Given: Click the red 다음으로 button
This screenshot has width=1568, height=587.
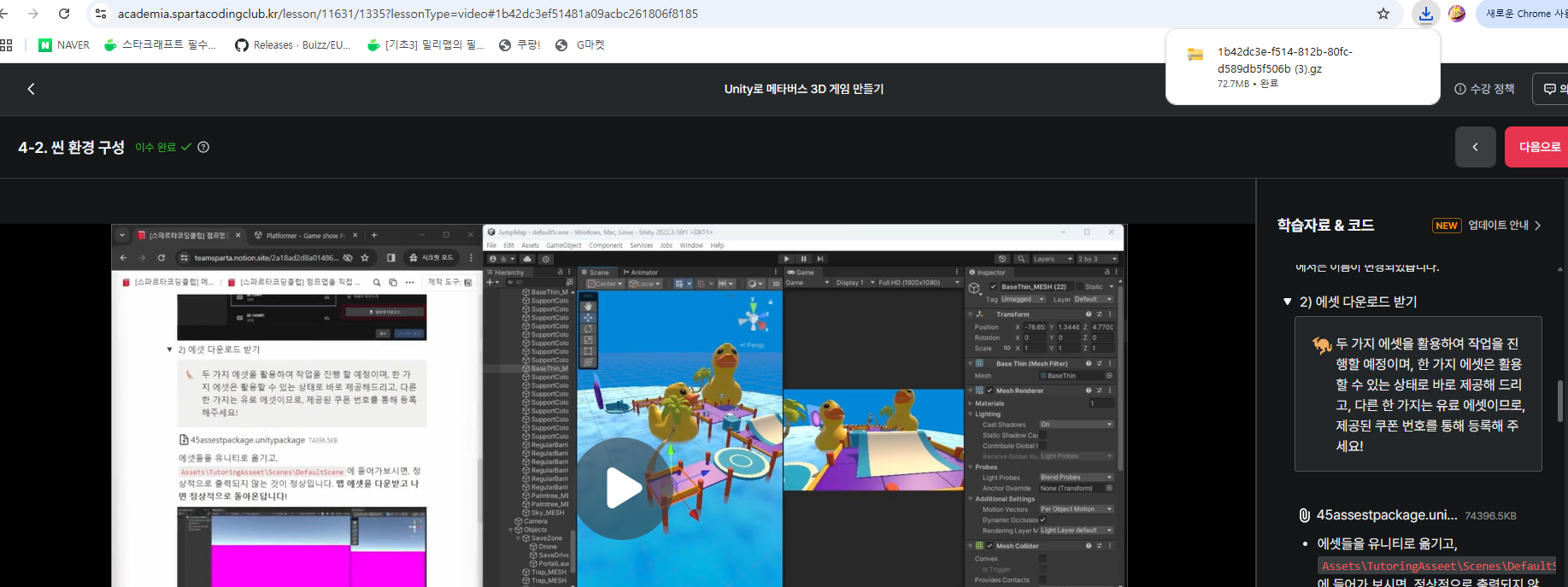Looking at the screenshot, I should pos(1537,147).
